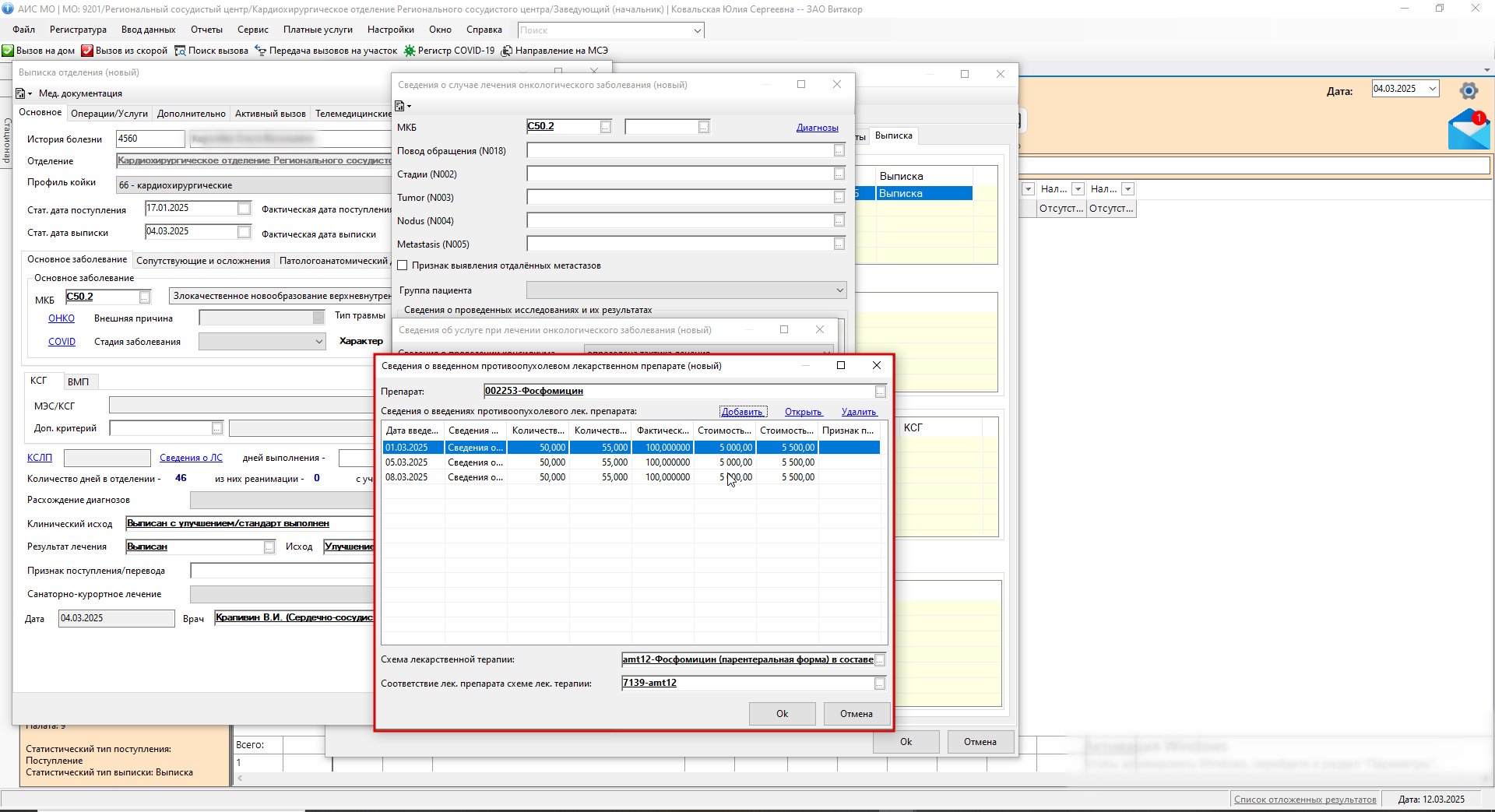Open filter arrow of second 'Нал...' column
Screen dimensions: 1495x812
tap(1127, 189)
